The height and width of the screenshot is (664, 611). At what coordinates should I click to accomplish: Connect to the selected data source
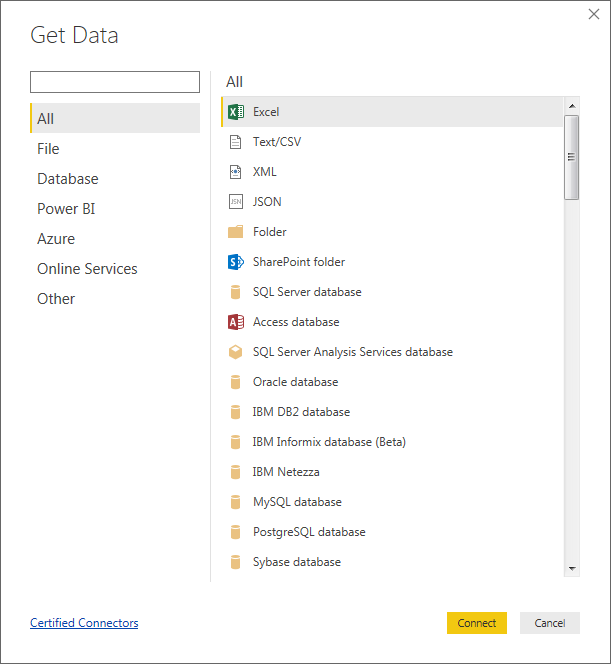coord(477,623)
